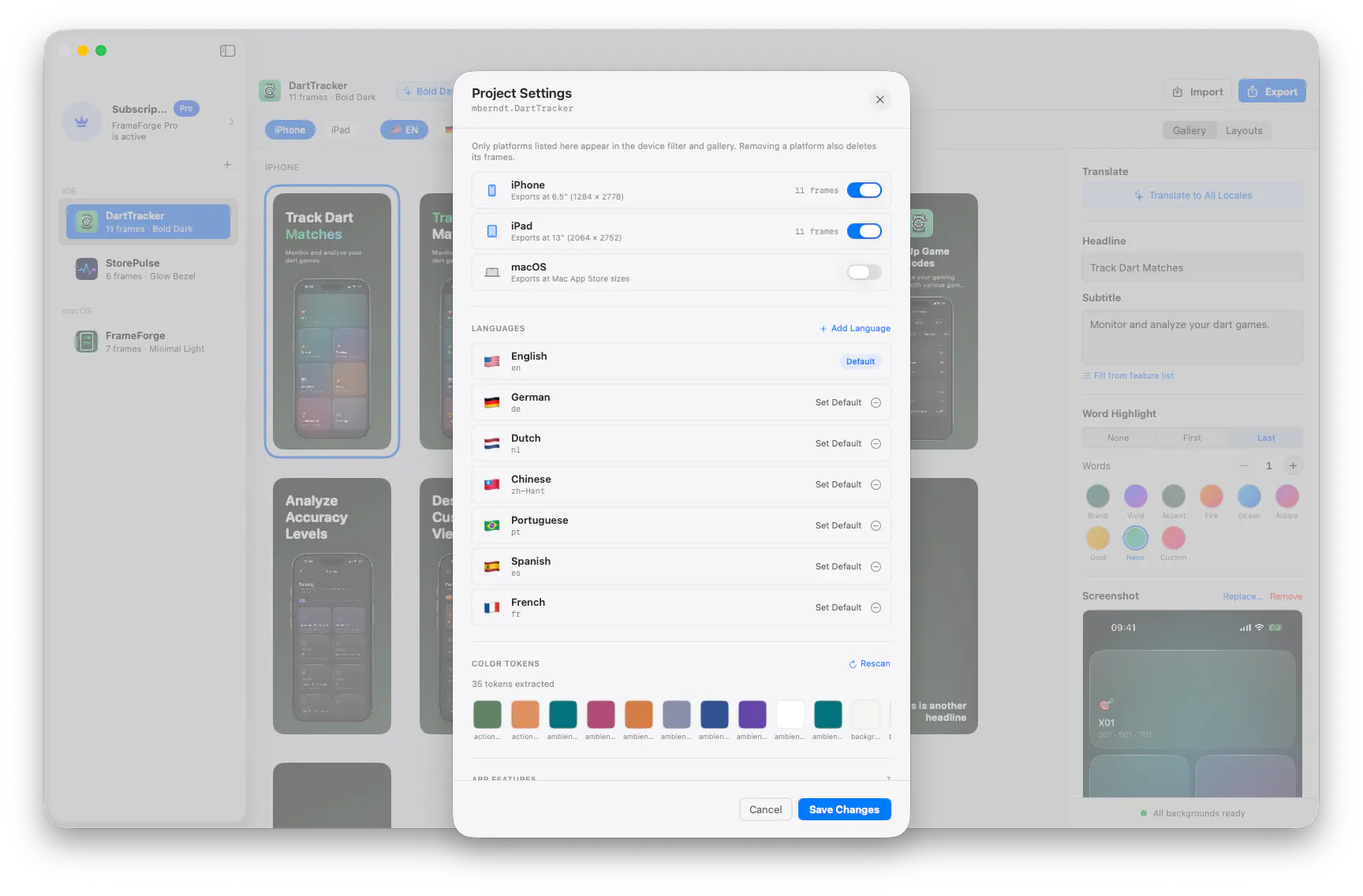Remove the French language
The image size is (1363, 896).
[x=876, y=607]
